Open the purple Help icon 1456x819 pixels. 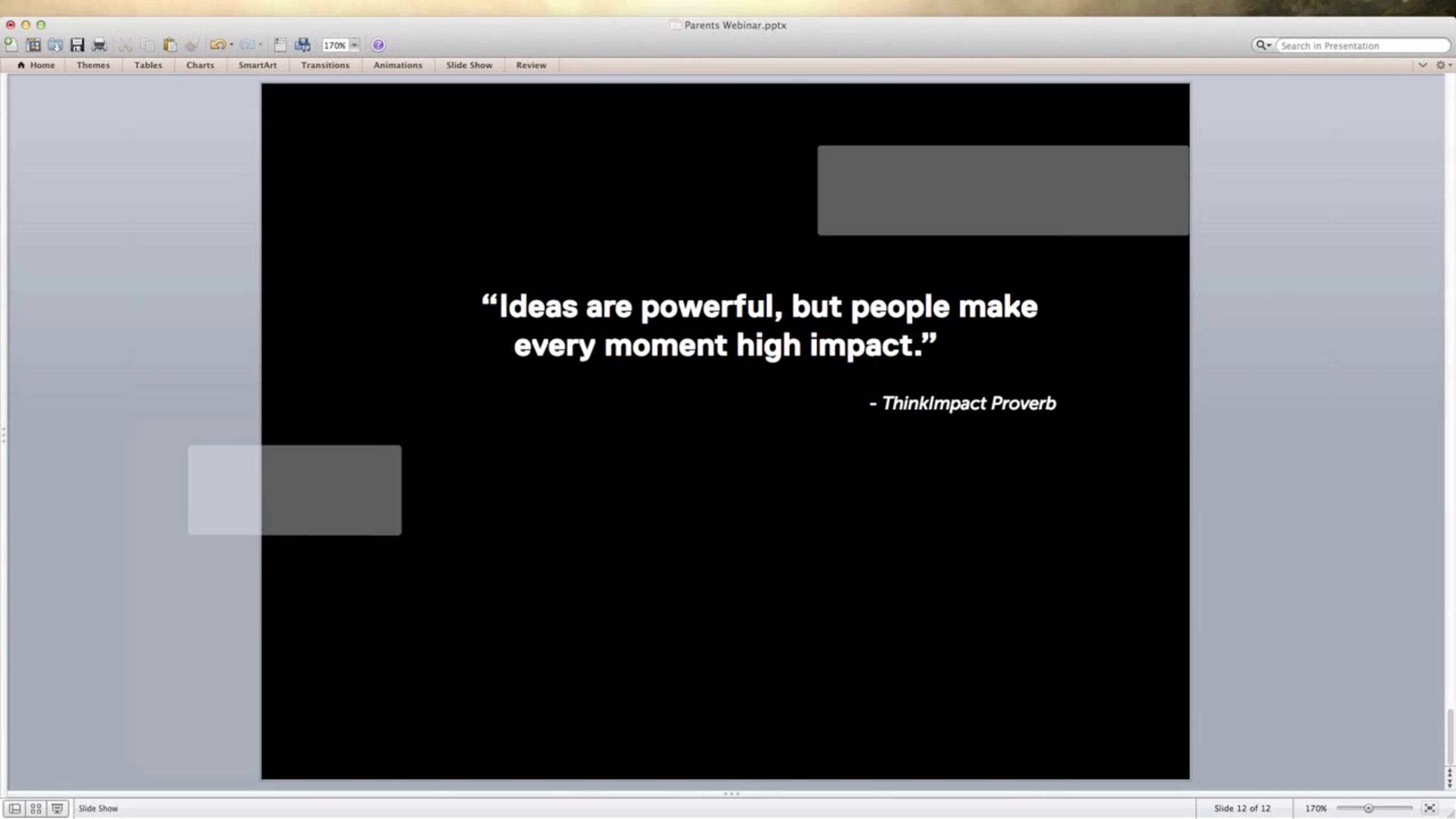tap(378, 45)
